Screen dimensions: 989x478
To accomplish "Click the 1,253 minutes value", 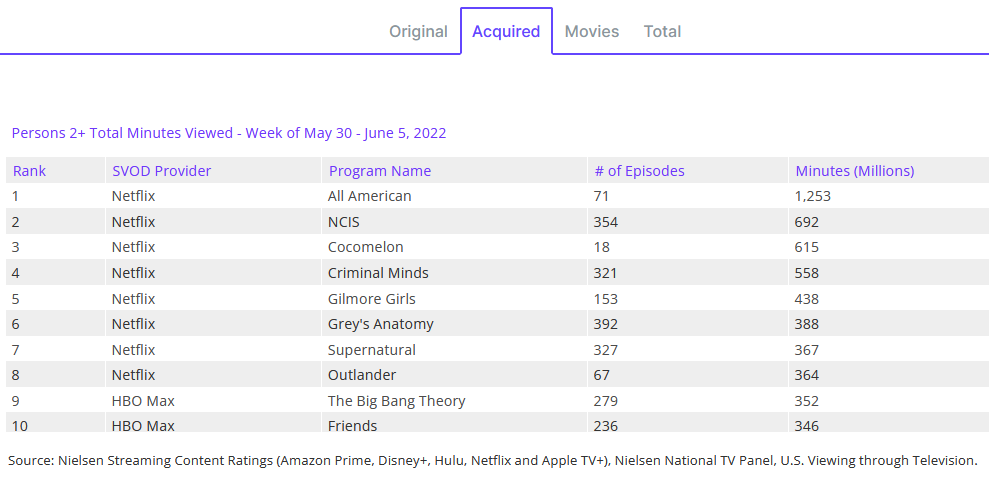I will 813,196.
